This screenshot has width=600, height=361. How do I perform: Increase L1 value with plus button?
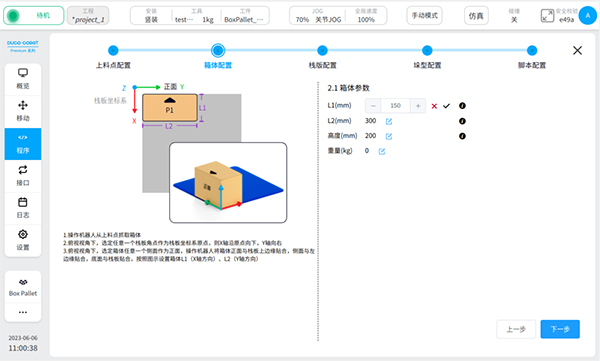click(418, 106)
